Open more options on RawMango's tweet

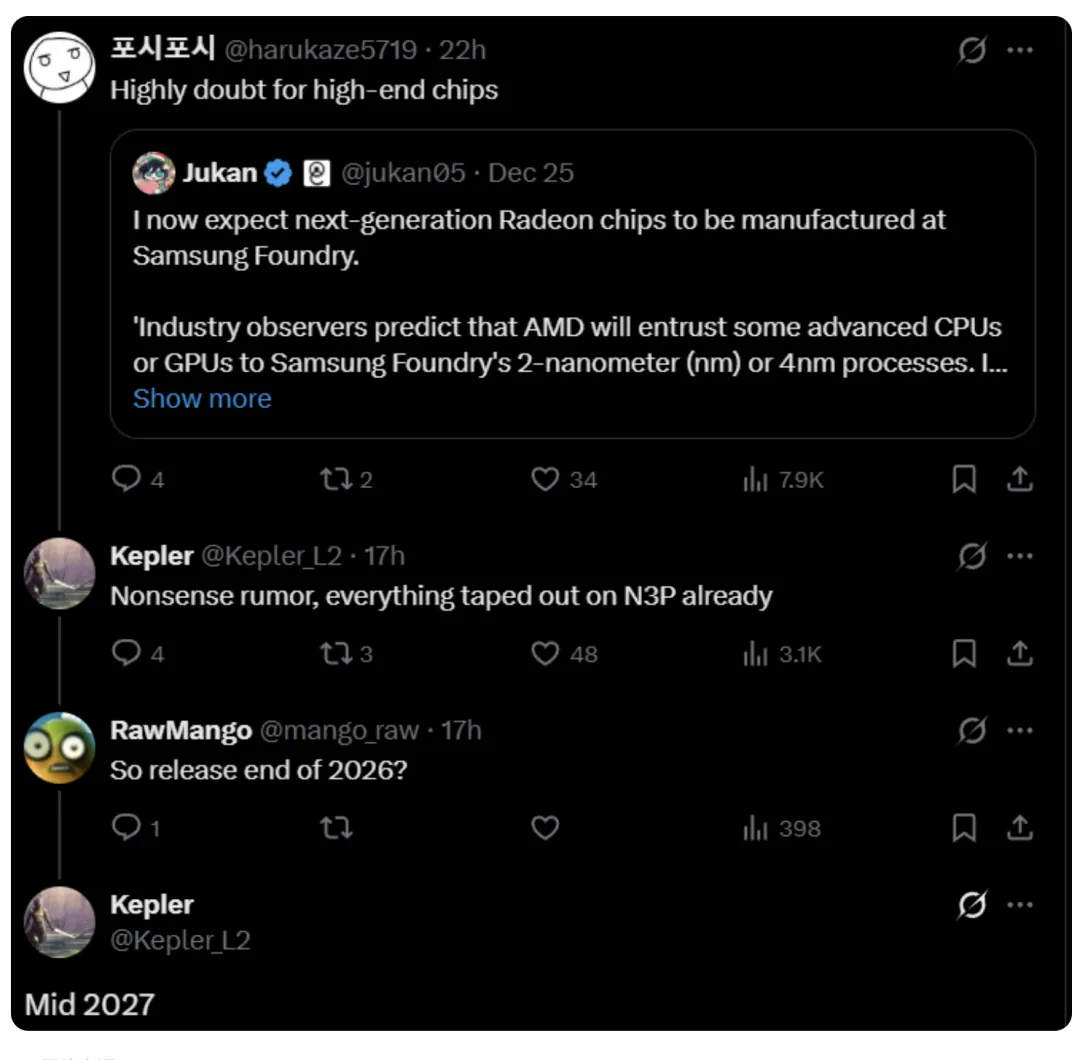tap(1019, 731)
